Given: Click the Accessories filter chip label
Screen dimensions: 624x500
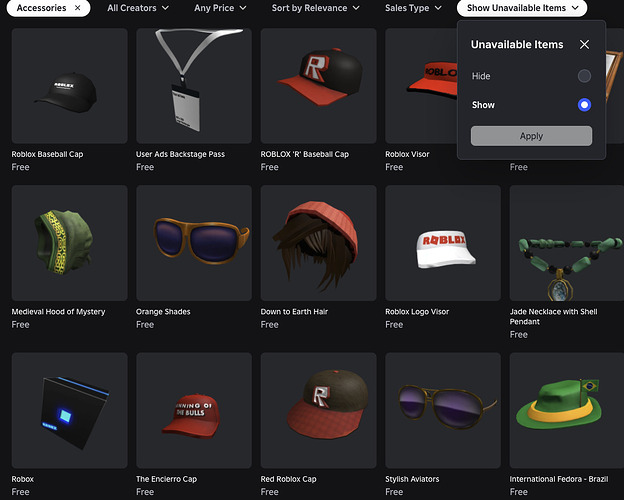Looking at the screenshot, I should click(x=41, y=8).
